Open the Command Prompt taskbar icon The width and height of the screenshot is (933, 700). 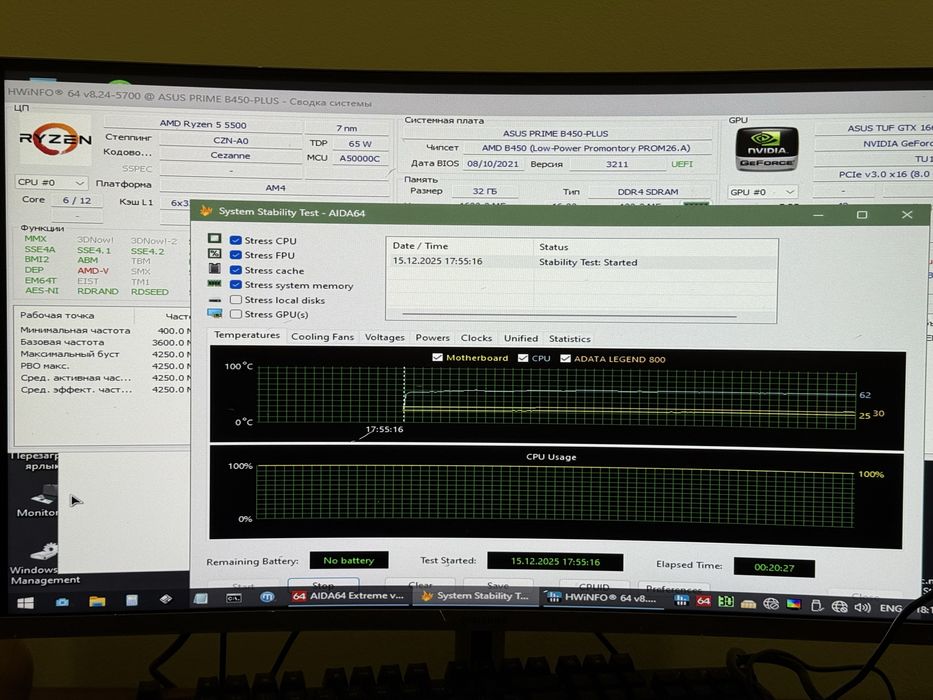[233, 598]
